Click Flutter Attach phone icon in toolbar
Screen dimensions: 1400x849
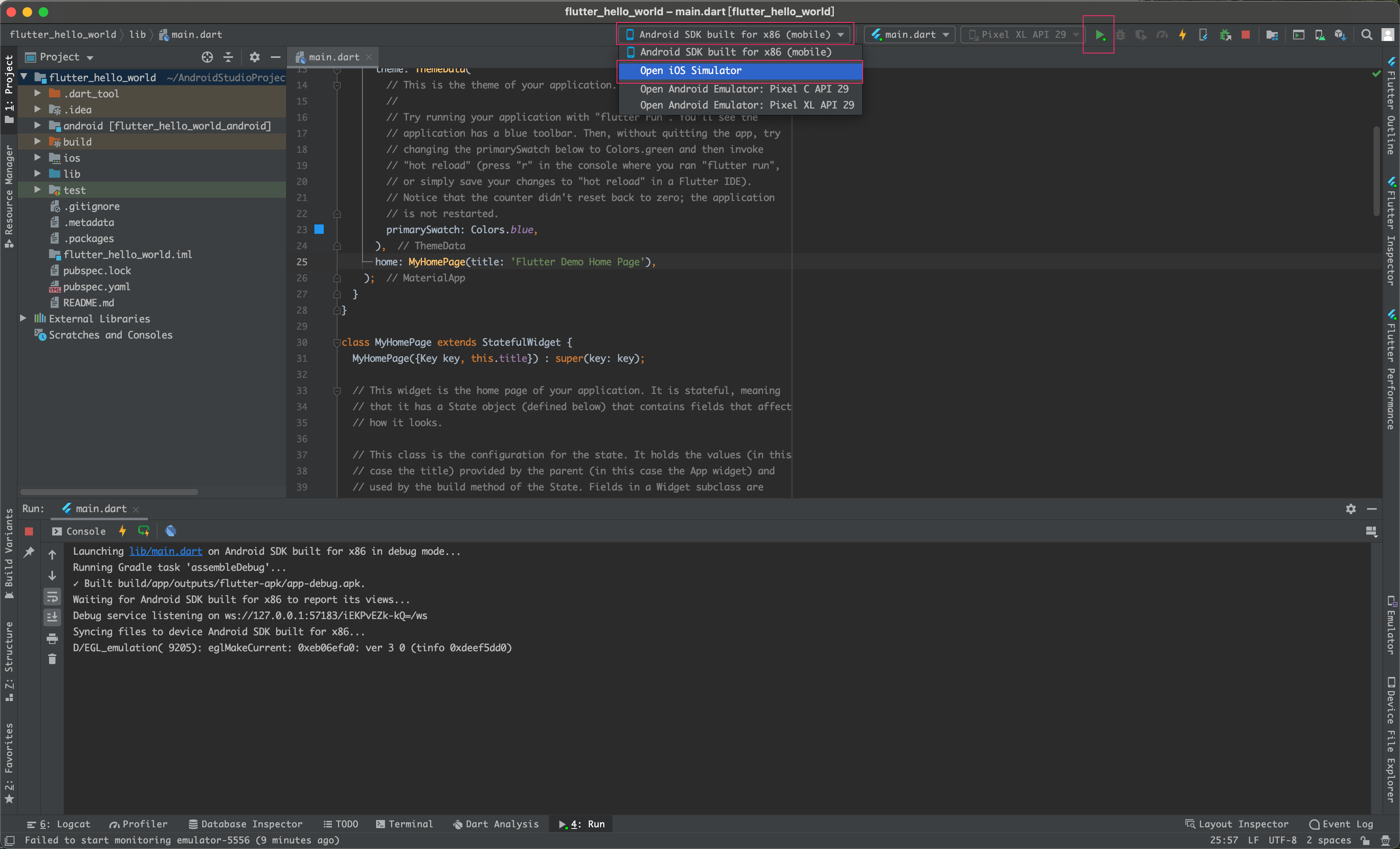point(1203,35)
